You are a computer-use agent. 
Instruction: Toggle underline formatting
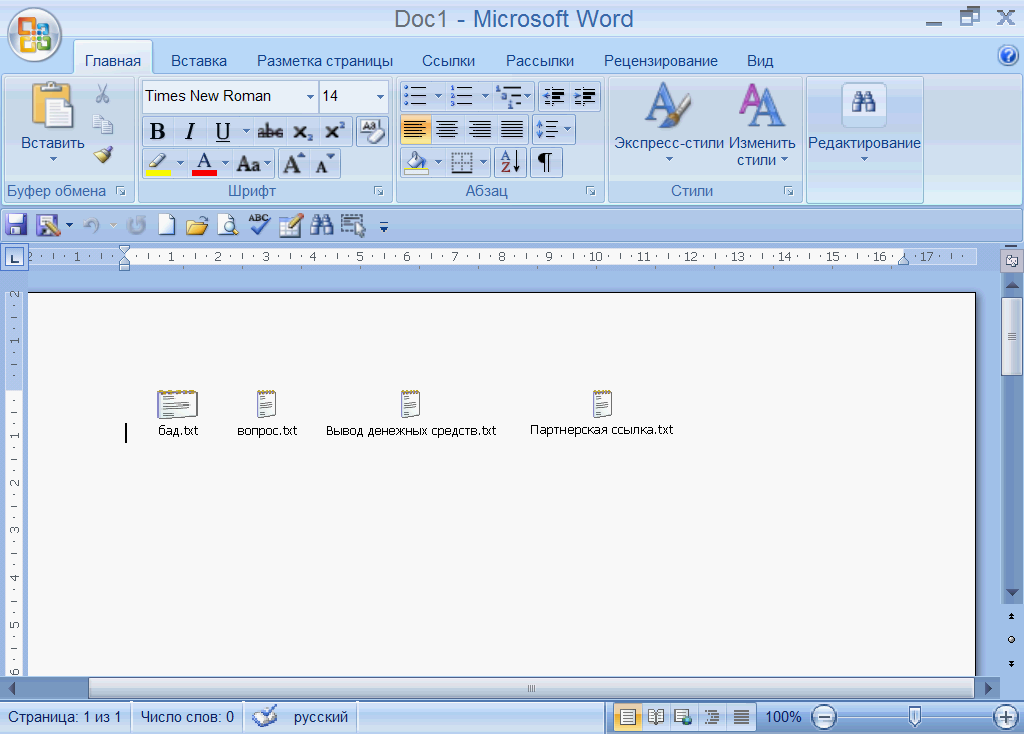click(222, 132)
